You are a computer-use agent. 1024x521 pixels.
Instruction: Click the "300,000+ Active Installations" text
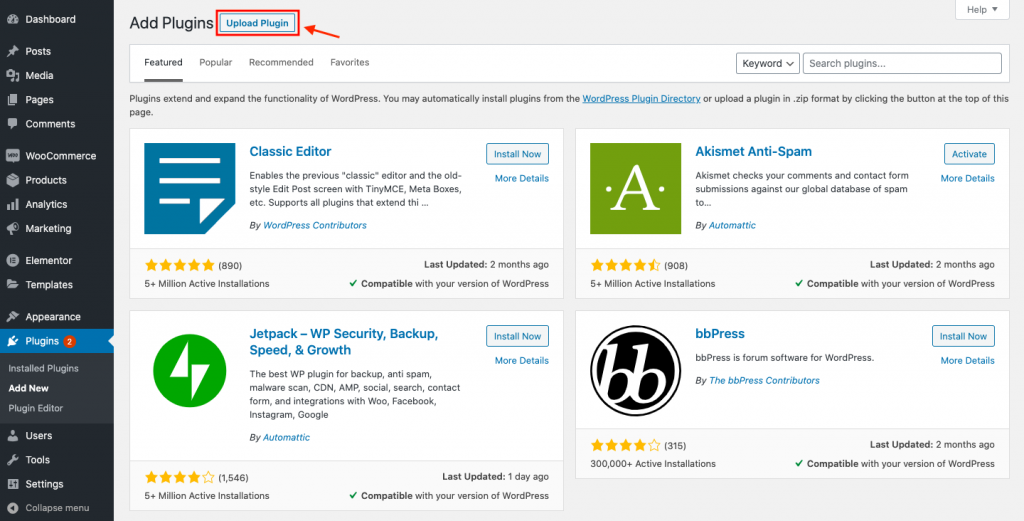pyautogui.click(x=653, y=464)
